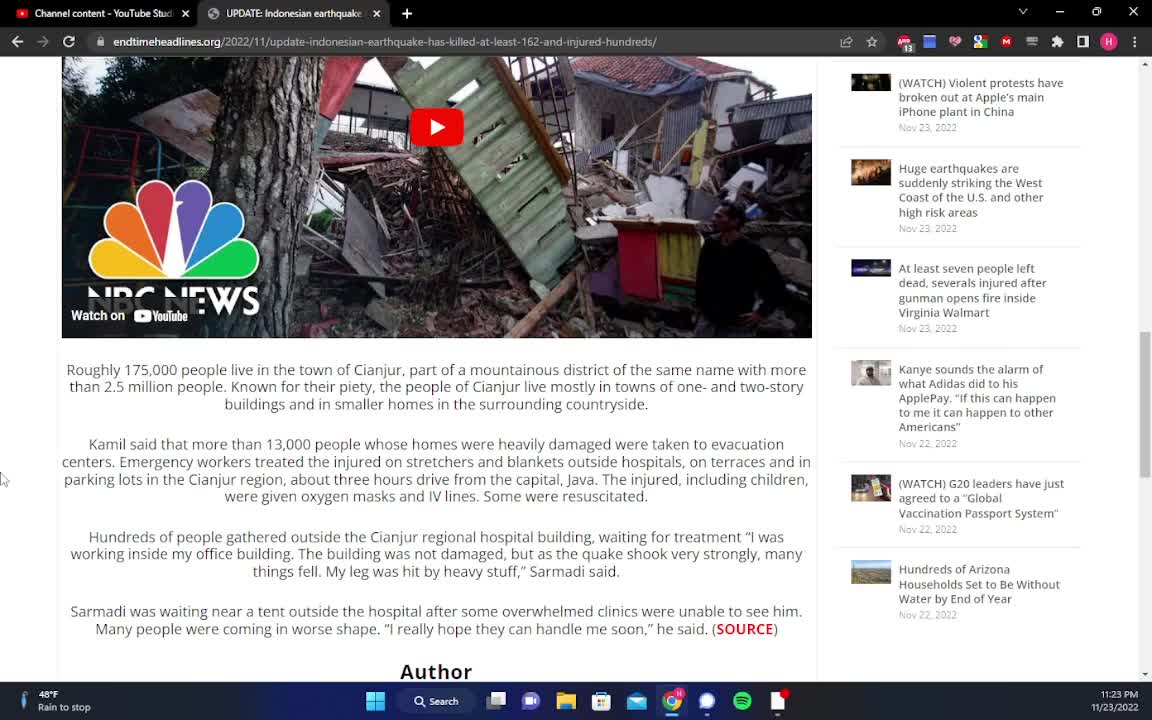The width and height of the screenshot is (1152, 720).
Task: Switch to Chrome on the taskbar
Action: (x=672, y=701)
